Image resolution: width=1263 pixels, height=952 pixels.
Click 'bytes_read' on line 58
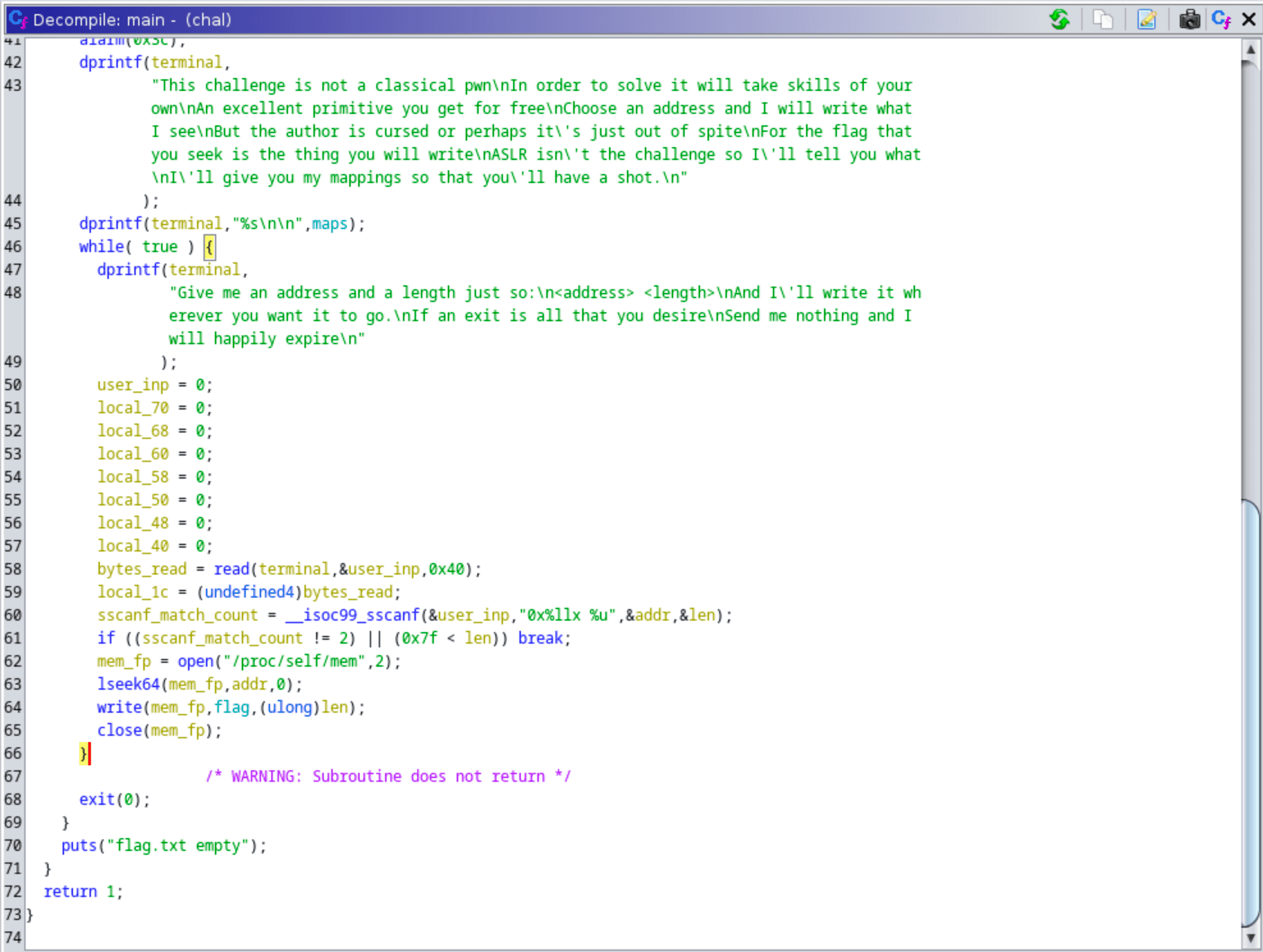tap(142, 569)
